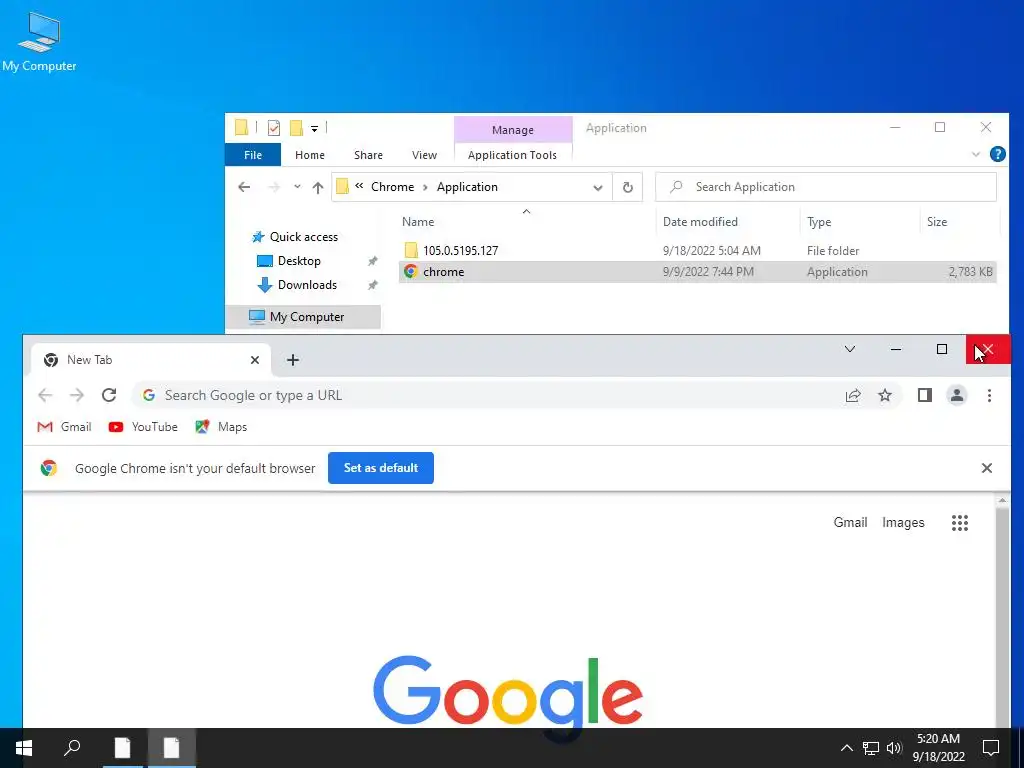The image size is (1024, 768).
Task: Open Chrome profile avatar
Action: coord(957,395)
